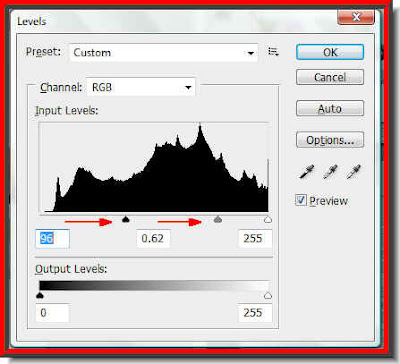Open the Channel dropdown showing RGB
Screen dimensions: 400x364
coord(141,87)
